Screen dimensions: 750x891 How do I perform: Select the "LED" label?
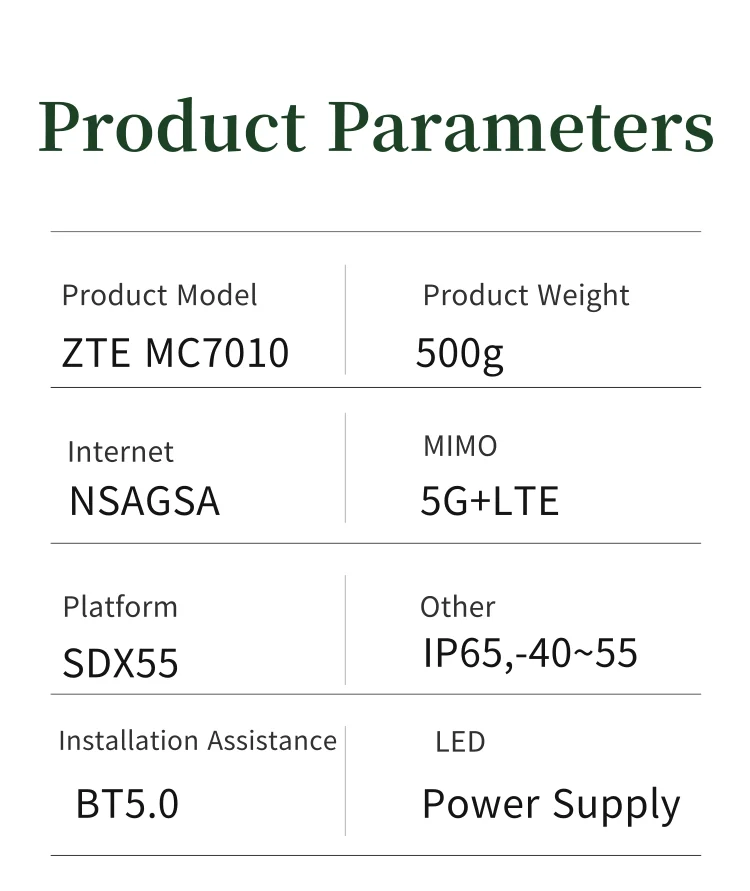click(460, 742)
